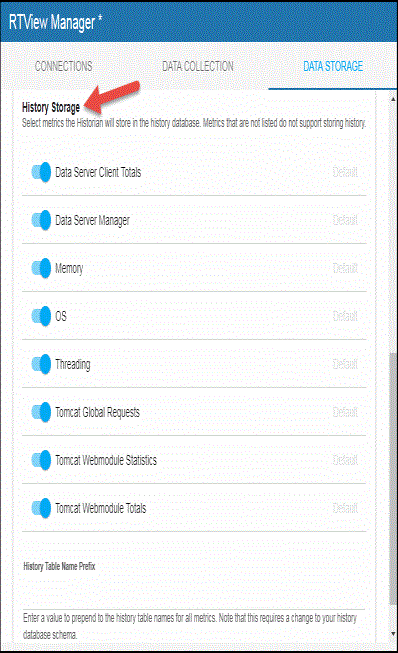Viewport: 398px width, 653px height.
Task: Toggle Data Server Client Totals history storage
Action: pos(41,172)
